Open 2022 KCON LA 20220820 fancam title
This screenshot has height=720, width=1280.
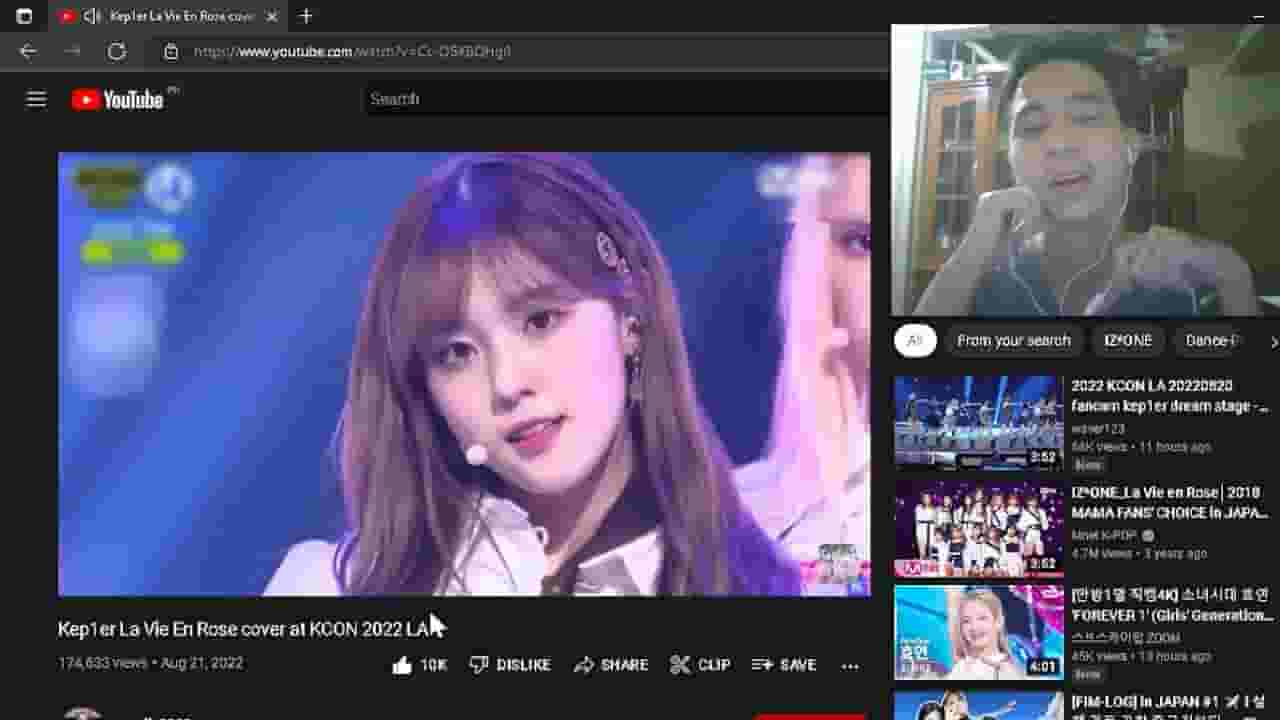1170,396
